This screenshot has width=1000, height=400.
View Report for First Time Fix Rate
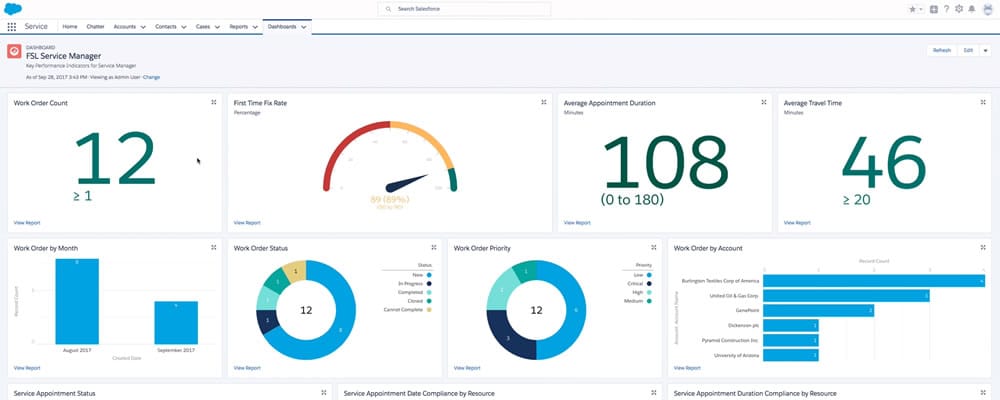[x=247, y=223]
